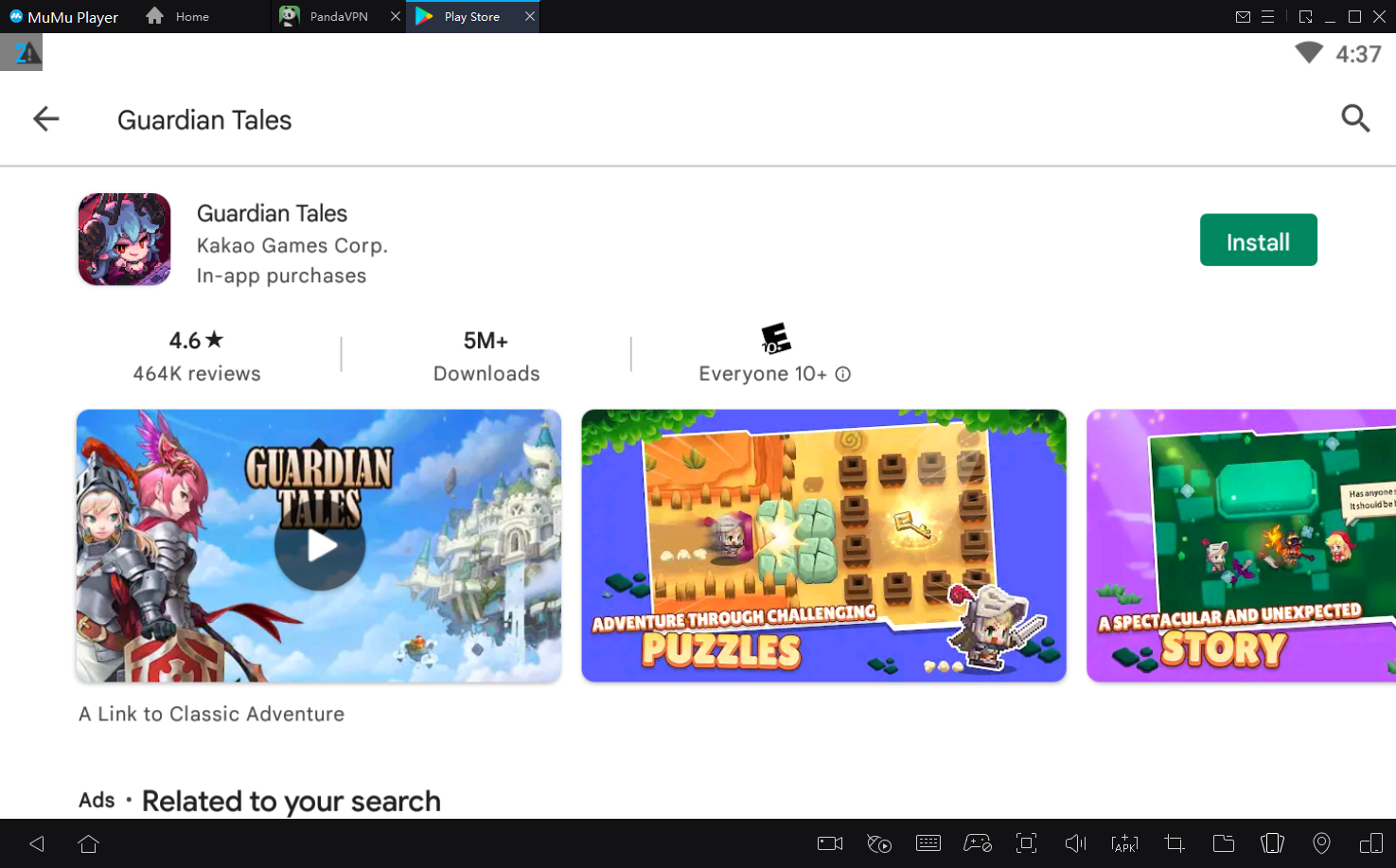
Task: Open the virtual location tool
Action: [x=1321, y=842]
